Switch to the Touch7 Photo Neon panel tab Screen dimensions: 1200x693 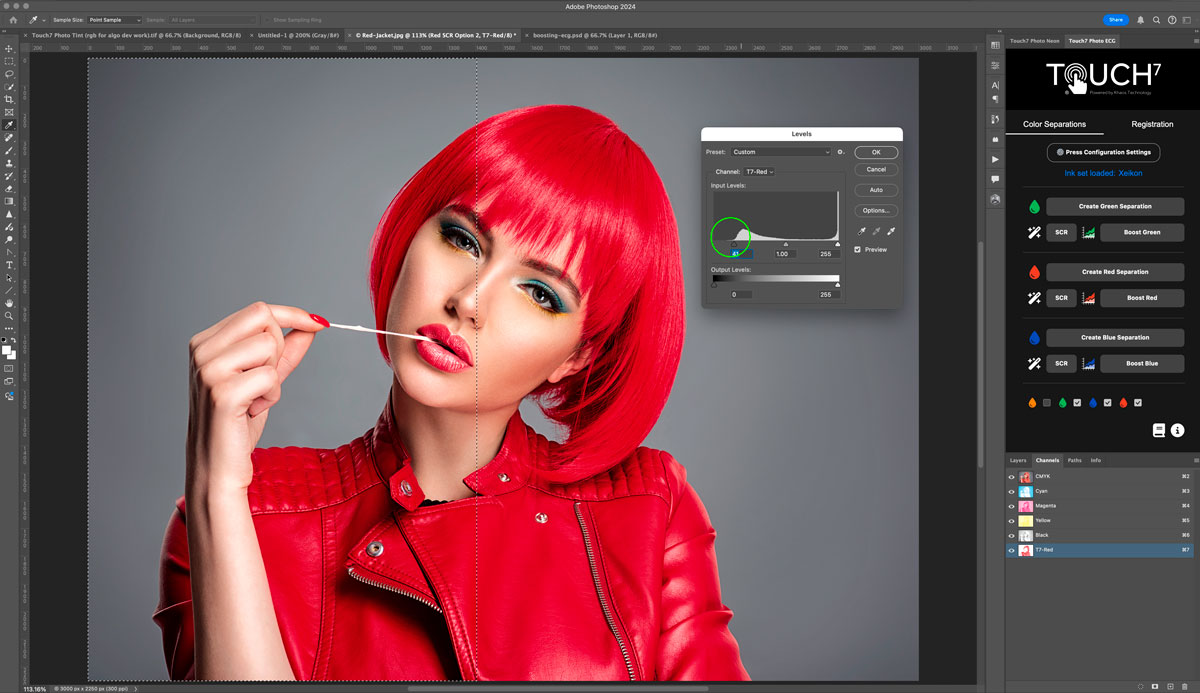tap(1034, 41)
